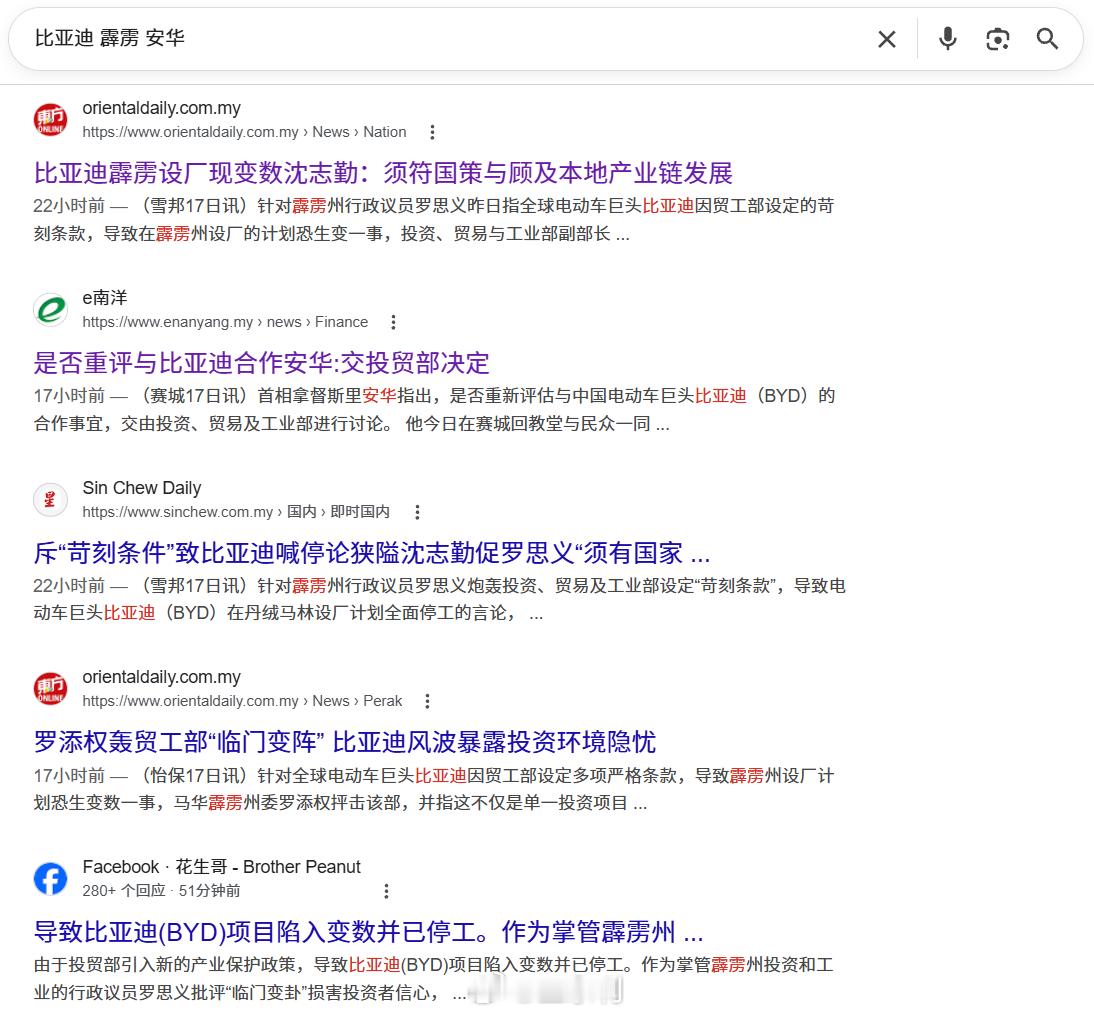
Task: Click the orientaldaily.com.my site favicon
Action: [50, 119]
